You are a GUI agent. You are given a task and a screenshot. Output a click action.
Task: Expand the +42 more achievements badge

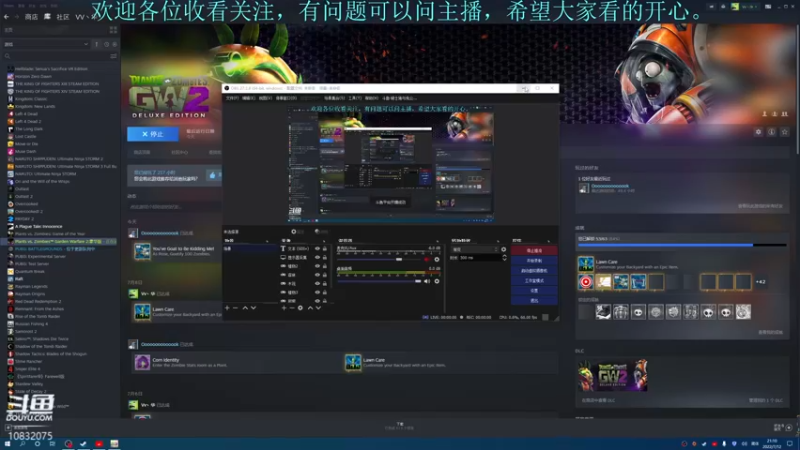761,282
